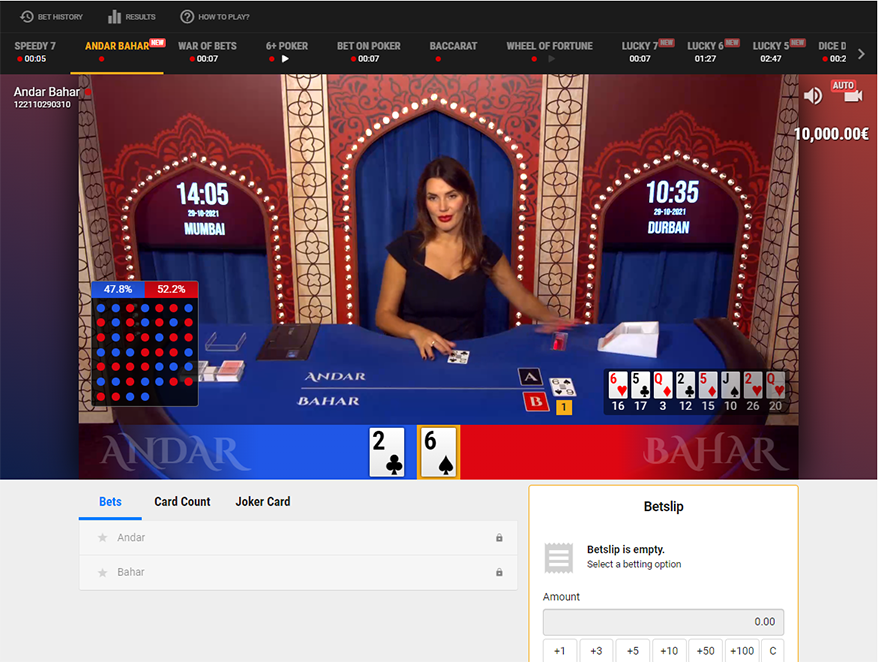Select the Bets tab
The height and width of the screenshot is (662, 878).
[x=110, y=501]
